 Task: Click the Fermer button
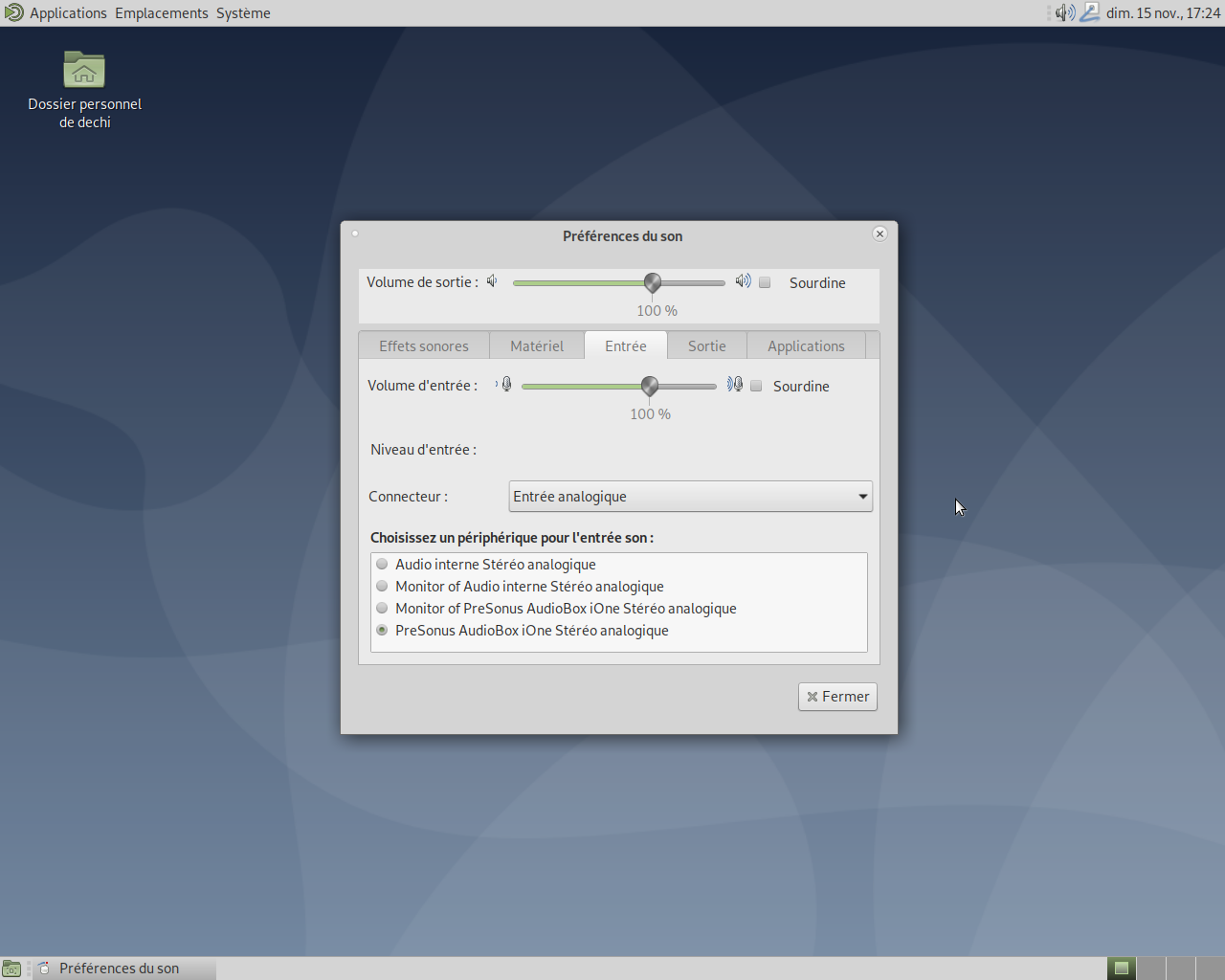837,697
